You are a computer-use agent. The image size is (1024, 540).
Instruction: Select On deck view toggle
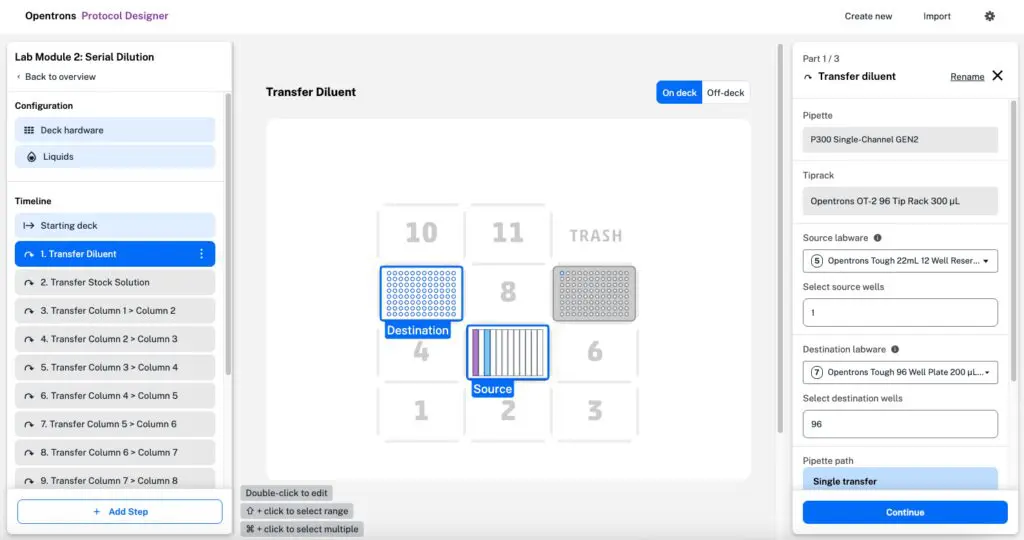(679, 93)
